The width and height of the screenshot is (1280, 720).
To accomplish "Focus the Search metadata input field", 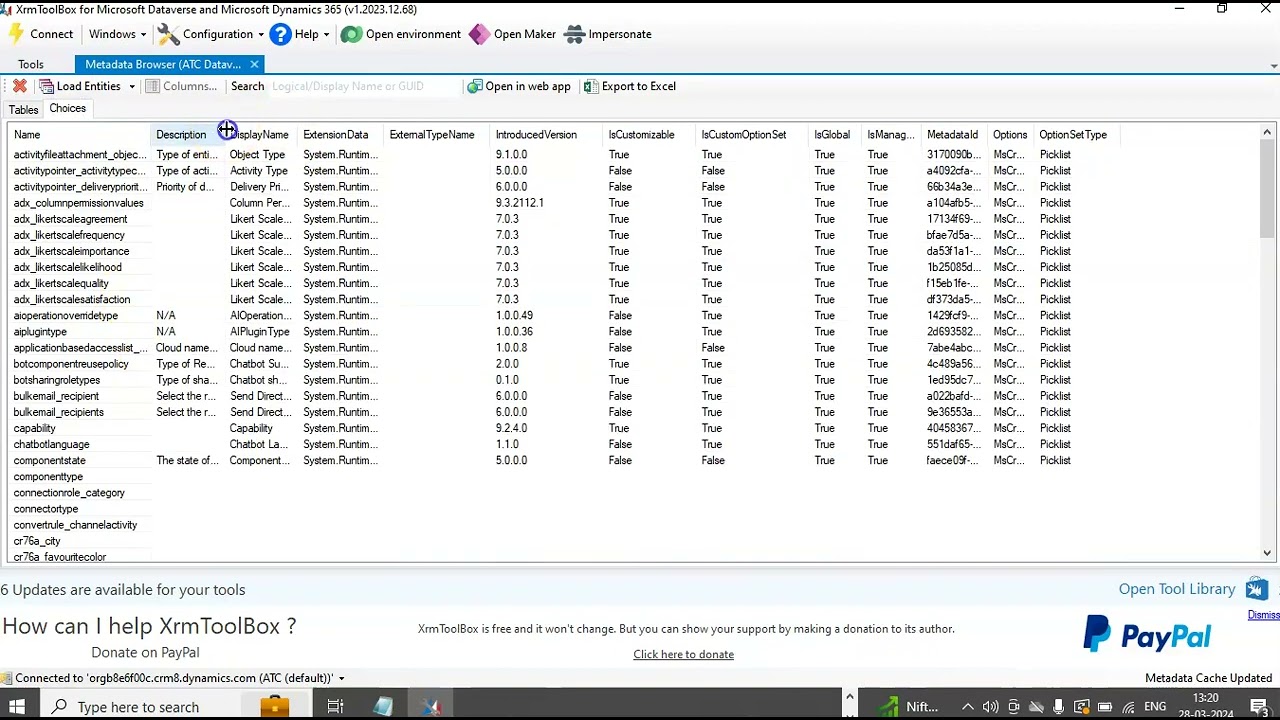I will coord(363,86).
